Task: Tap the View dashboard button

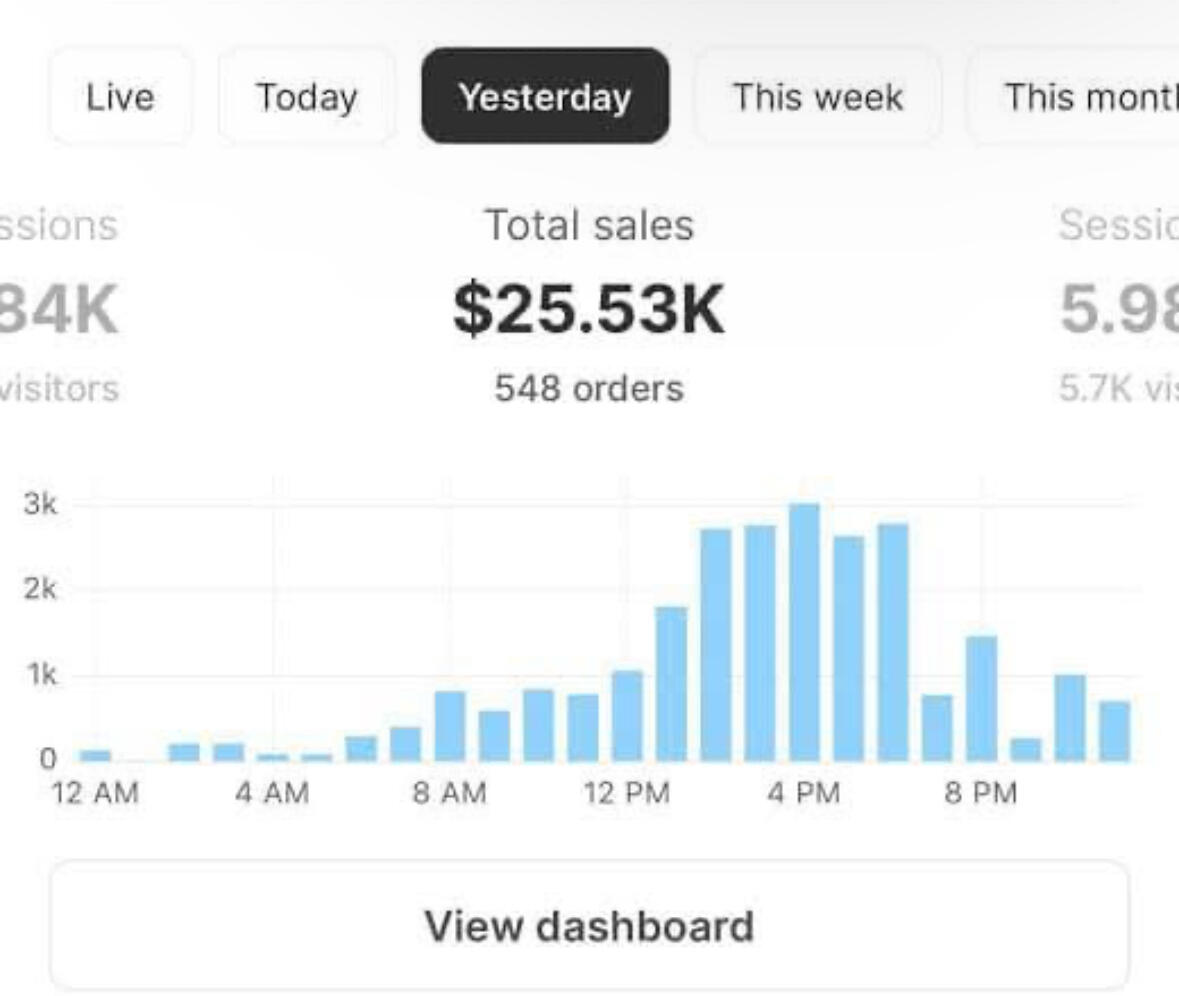Action: pos(589,925)
